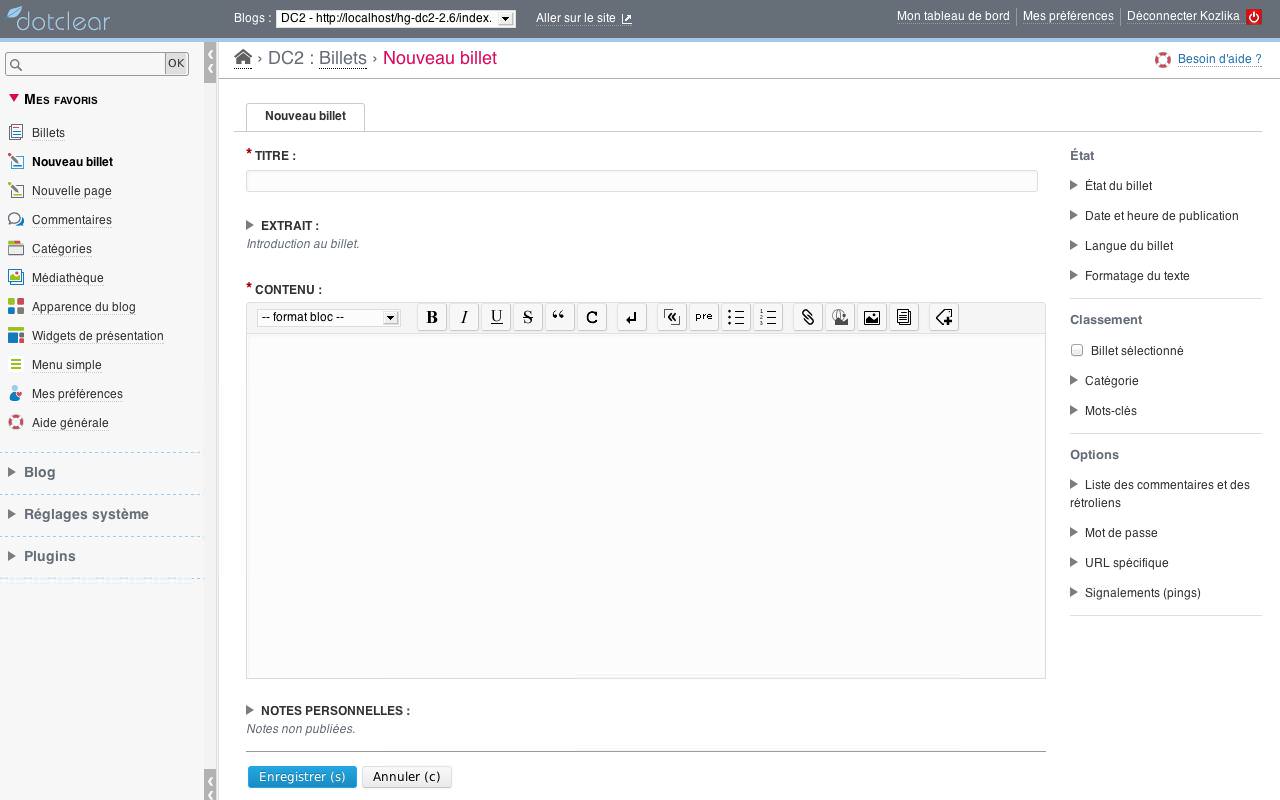Insert a numbered list

coord(768,317)
